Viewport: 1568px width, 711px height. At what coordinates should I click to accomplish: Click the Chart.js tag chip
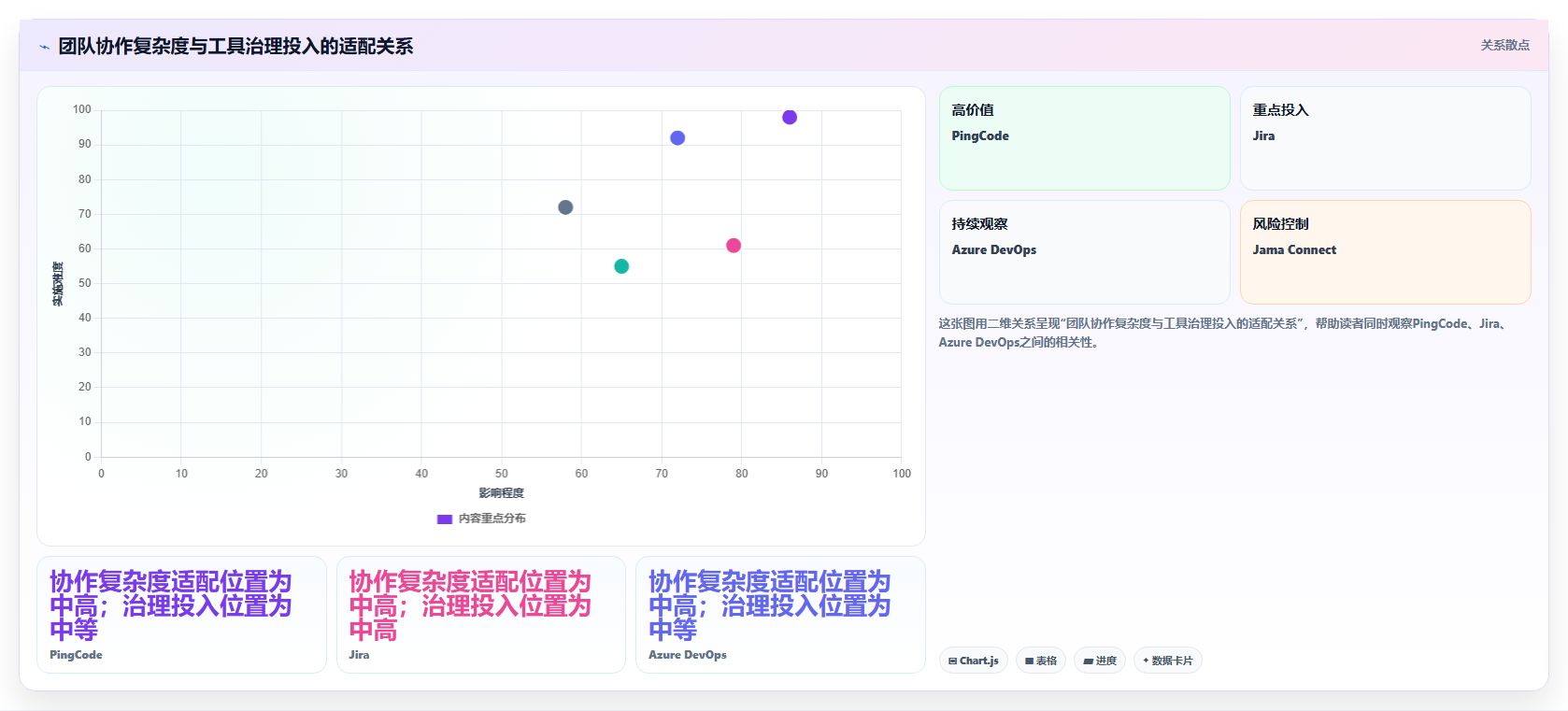pos(973,661)
